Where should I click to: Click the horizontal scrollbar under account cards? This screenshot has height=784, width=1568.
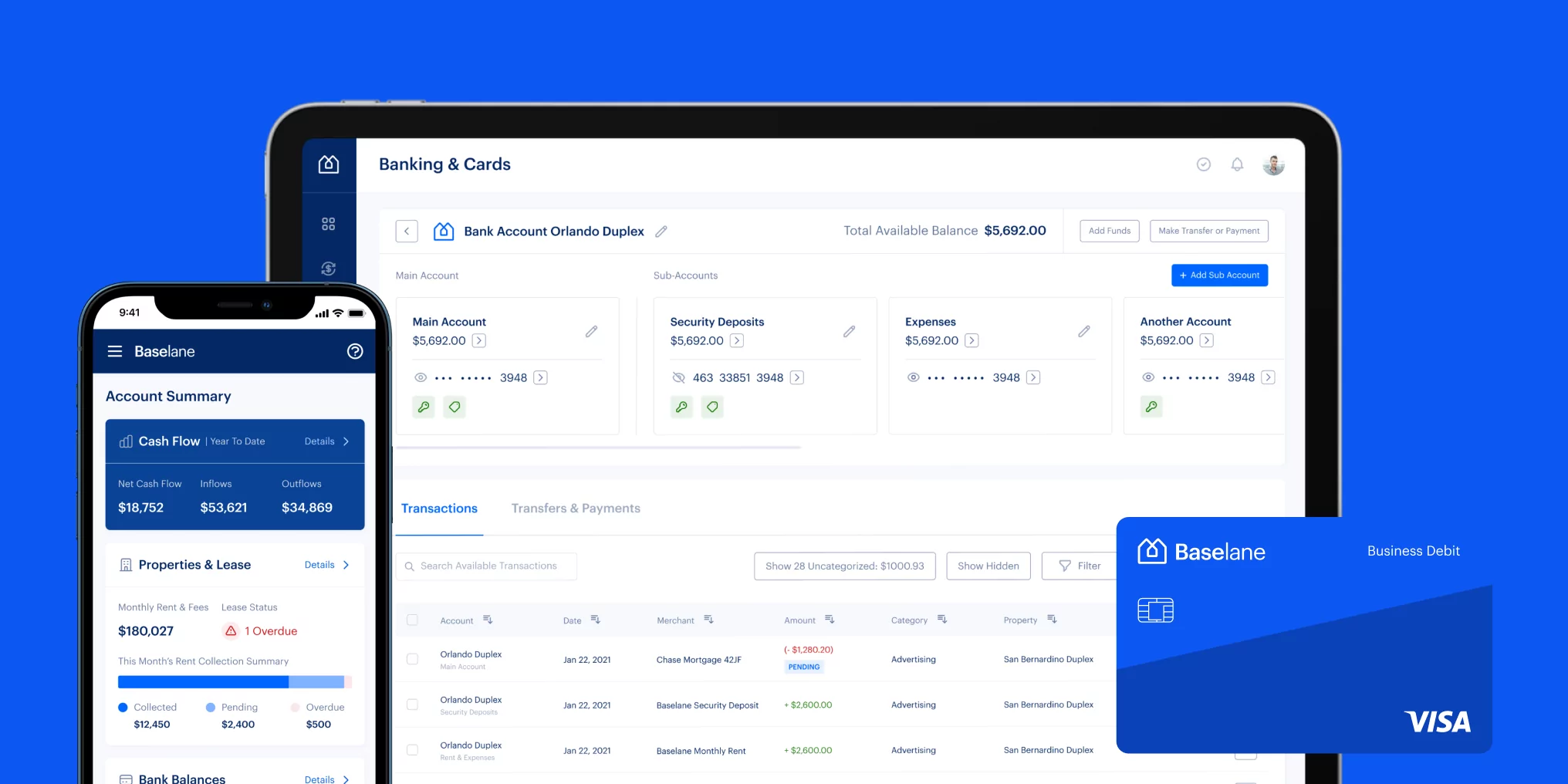click(598, 447)
